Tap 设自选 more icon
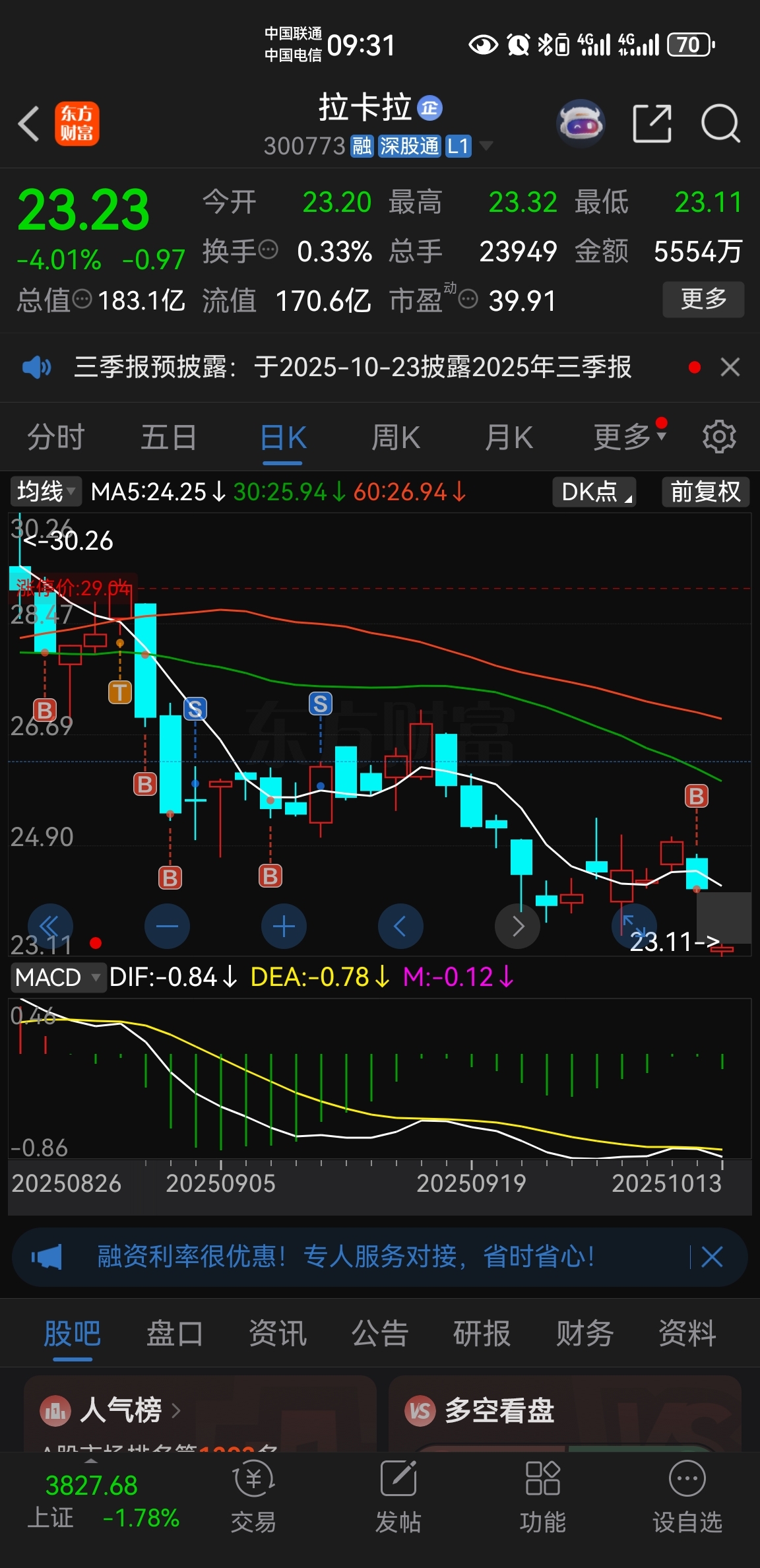Viewport: 760px width, 1568px height. (687, 1478)
